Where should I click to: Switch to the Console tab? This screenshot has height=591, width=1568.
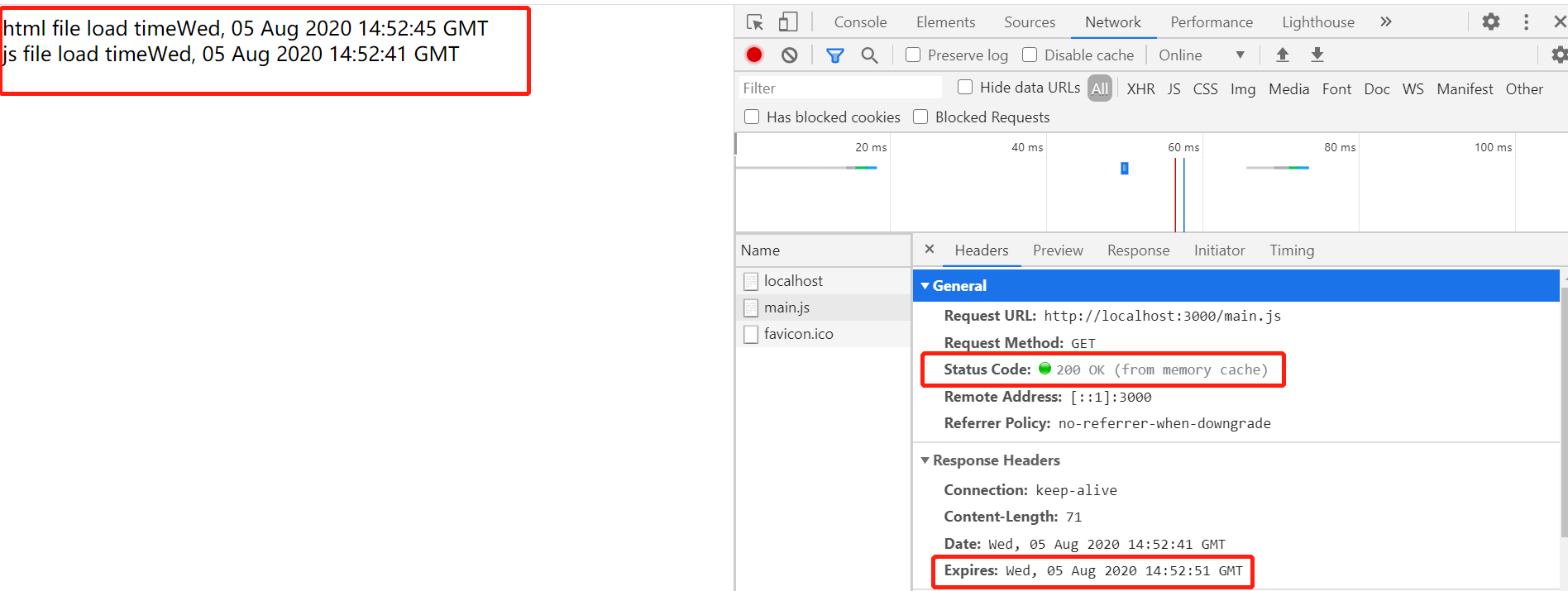pyautogui.click(x=860, y=22)
